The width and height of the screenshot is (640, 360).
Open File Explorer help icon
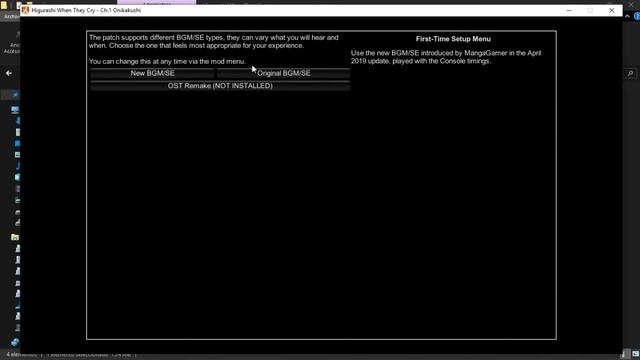[x=637, y=16]
